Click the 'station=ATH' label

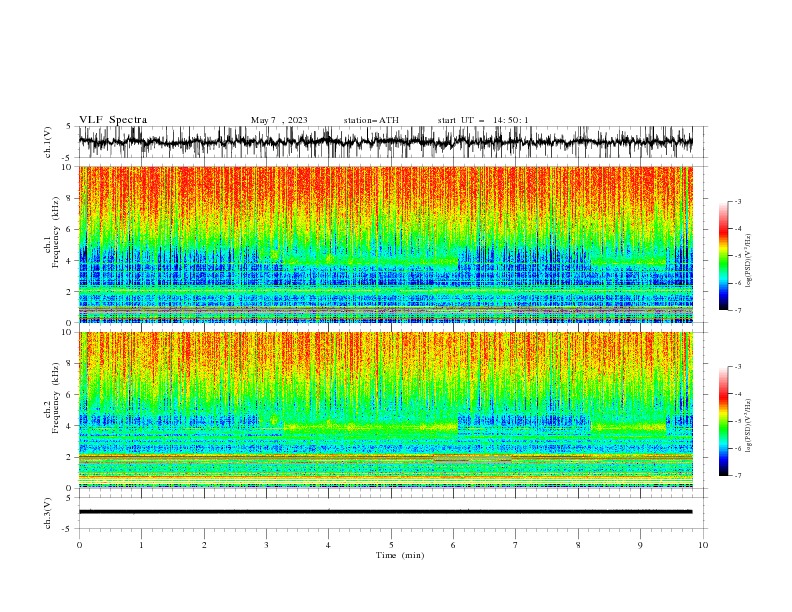(371, 120)
